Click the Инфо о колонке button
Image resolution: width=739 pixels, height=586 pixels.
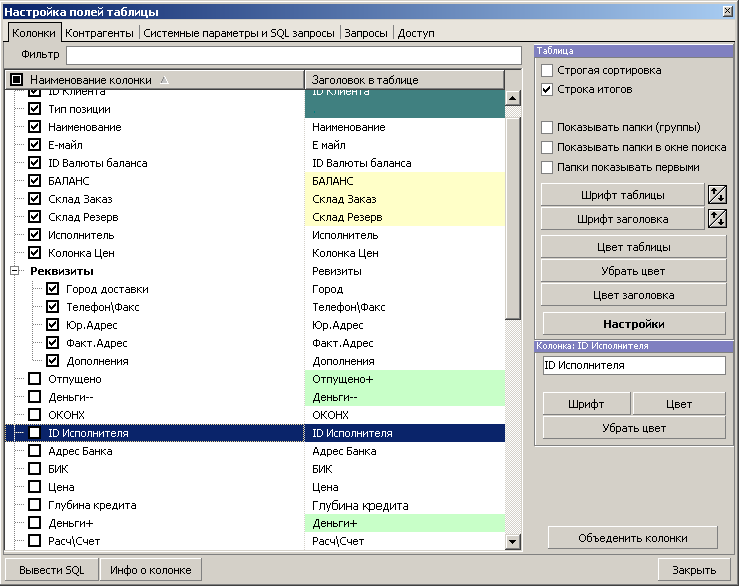click(151, 570)
